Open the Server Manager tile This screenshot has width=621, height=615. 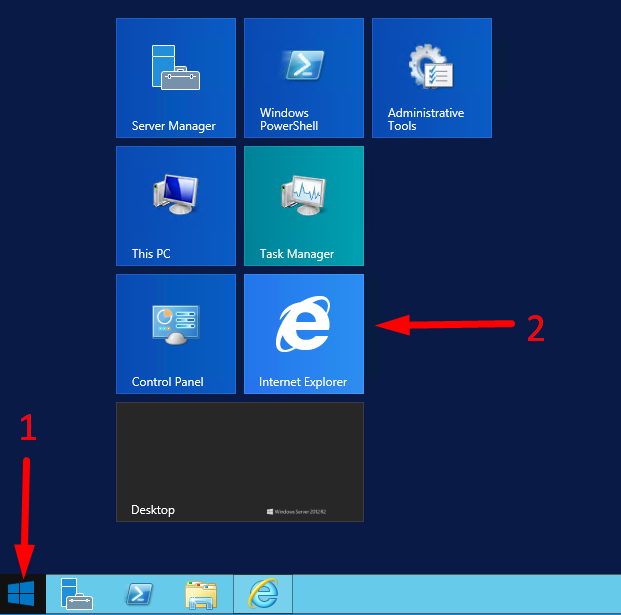click(176, 78)
